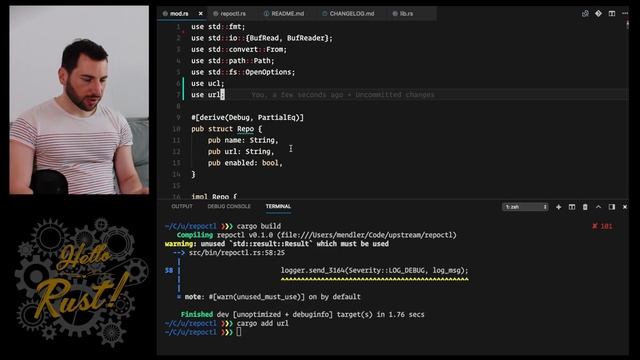Click on 'use std::fs::OpenOptions;'

pos(243,72)
